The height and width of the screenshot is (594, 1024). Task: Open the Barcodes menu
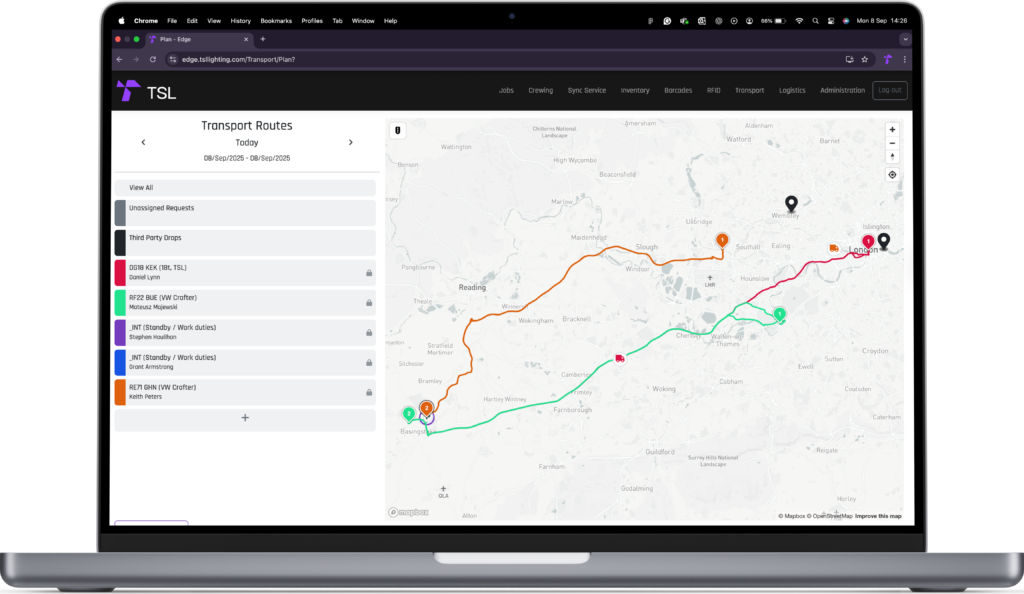click(x=678, y=91)
